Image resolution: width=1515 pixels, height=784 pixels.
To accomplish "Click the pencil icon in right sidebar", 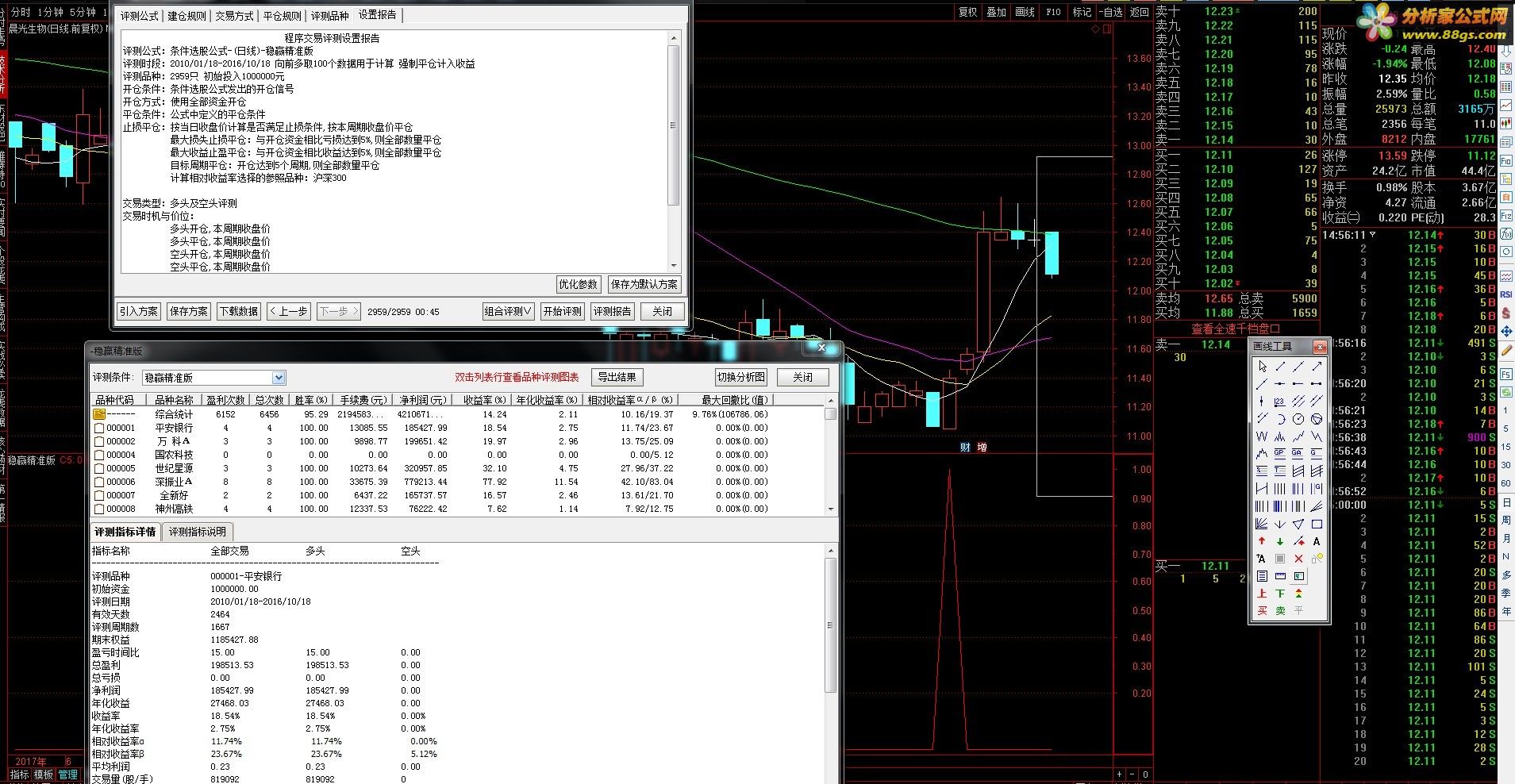I will 1506,350.
